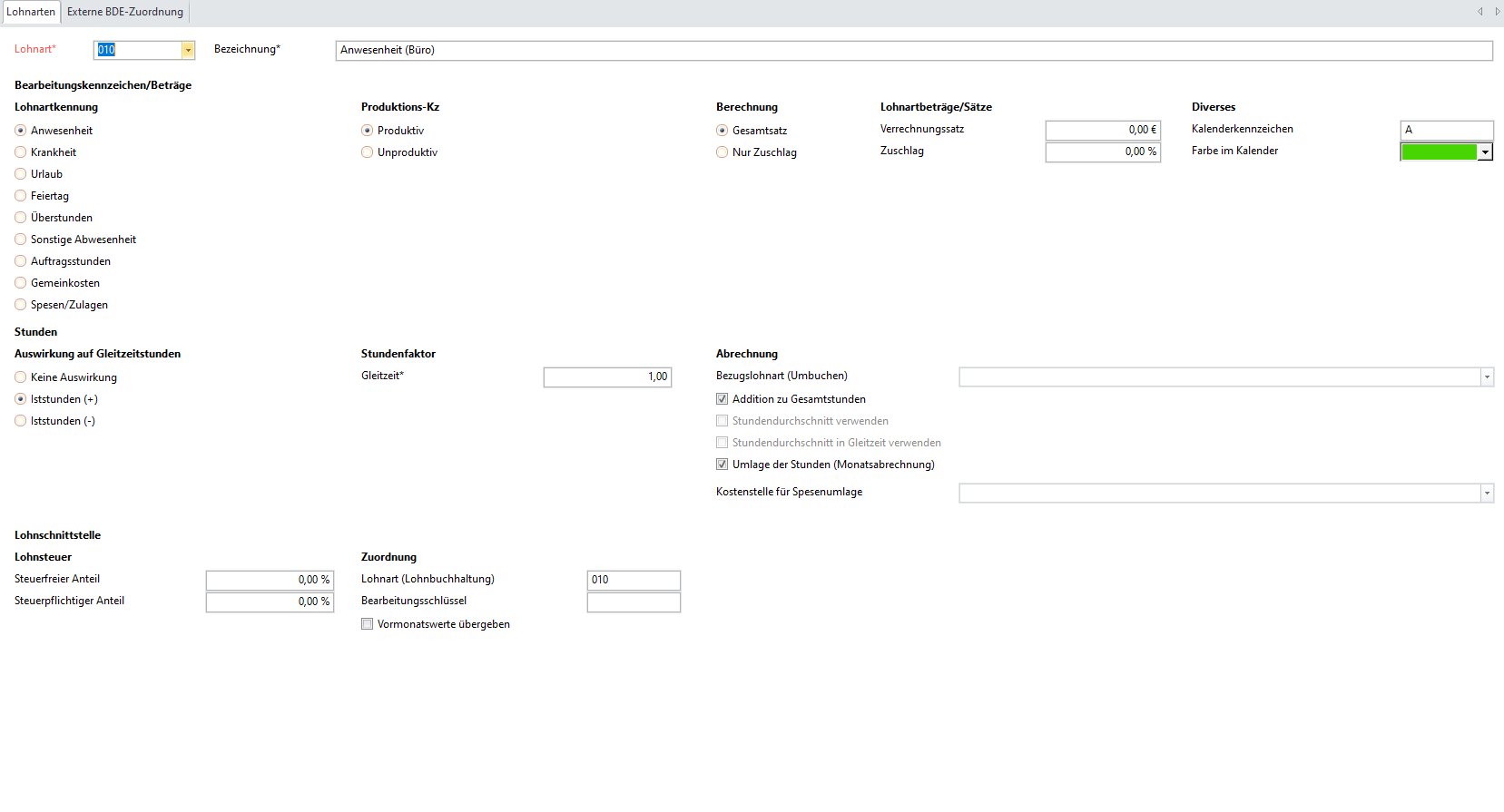This screenshot has width=1504, height=812.
Task: Expand the Bezugslohnart (Umbuchen) dropdown
Action: pyautogui.click(x=1486, y=377)
